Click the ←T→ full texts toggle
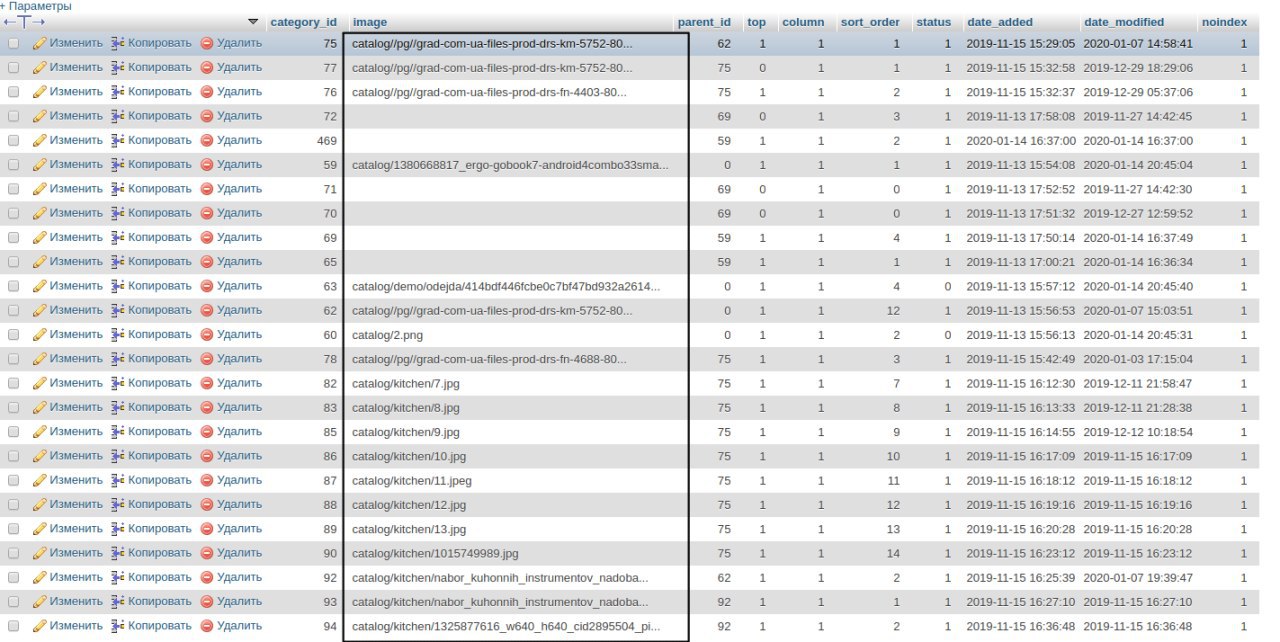Viewport: 1280px width, 642px height. [x=24, y=21]
